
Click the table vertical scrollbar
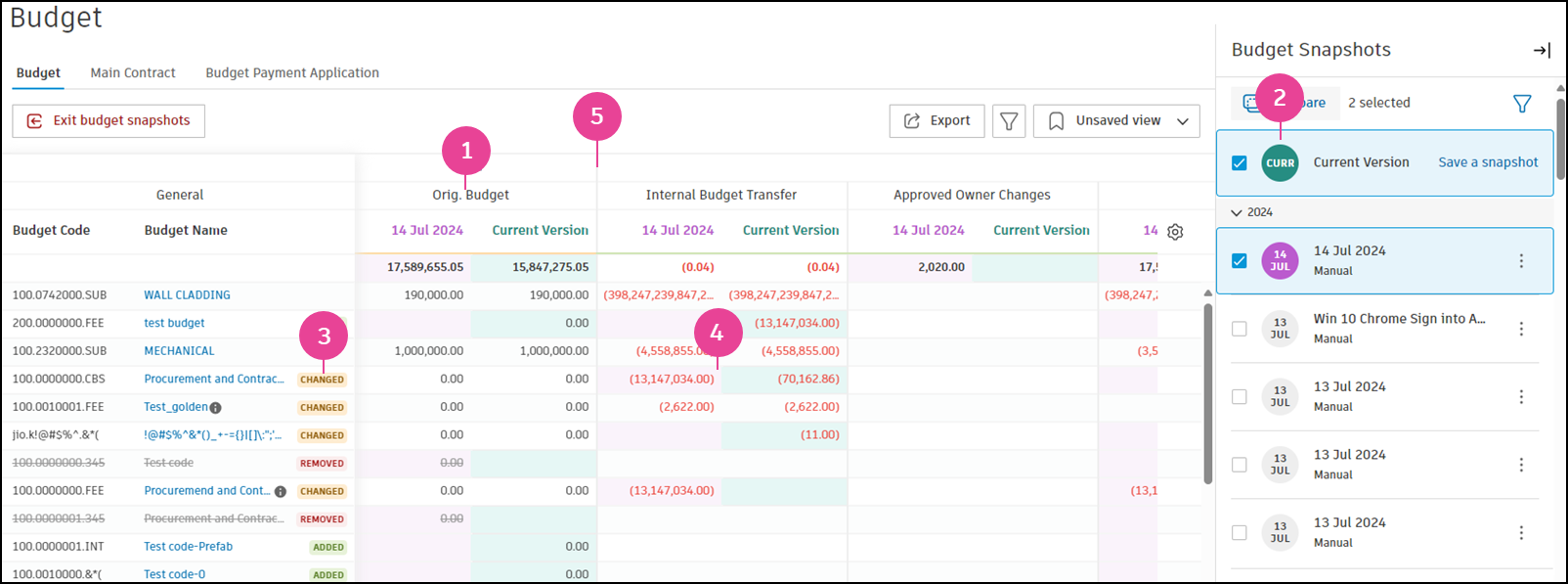pos(1207,391)
